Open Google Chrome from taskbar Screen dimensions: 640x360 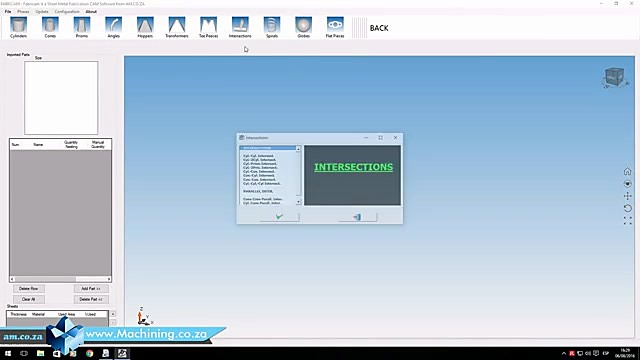(x=89, y=353)
